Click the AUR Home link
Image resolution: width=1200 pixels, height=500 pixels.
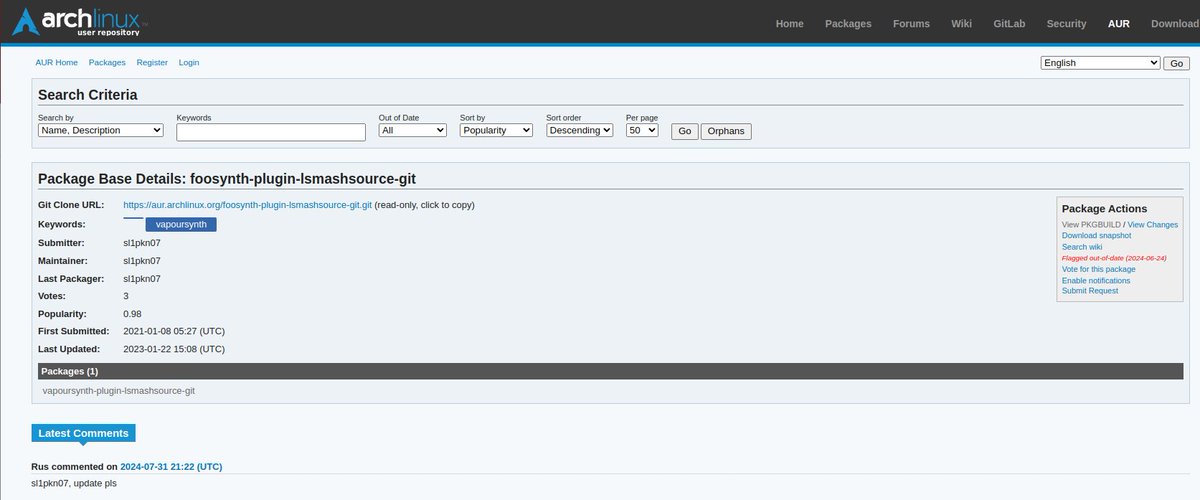(58, 62)
